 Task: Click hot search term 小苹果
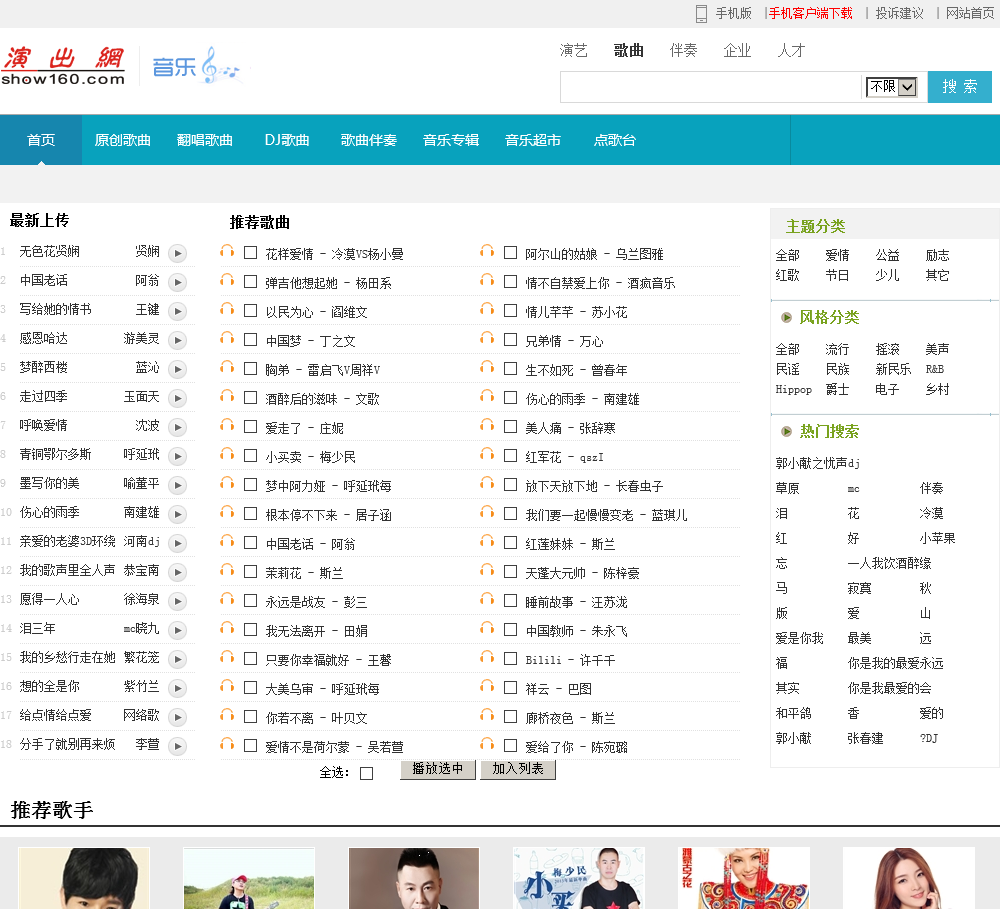[x=937, y=538]
